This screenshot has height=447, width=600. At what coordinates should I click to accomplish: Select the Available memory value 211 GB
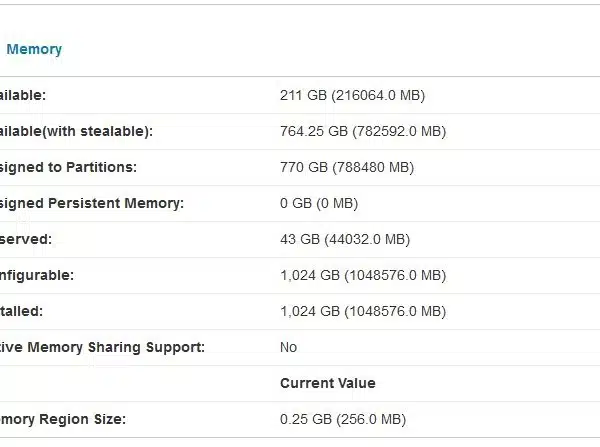pyautogui.click(x=352, y=95)
